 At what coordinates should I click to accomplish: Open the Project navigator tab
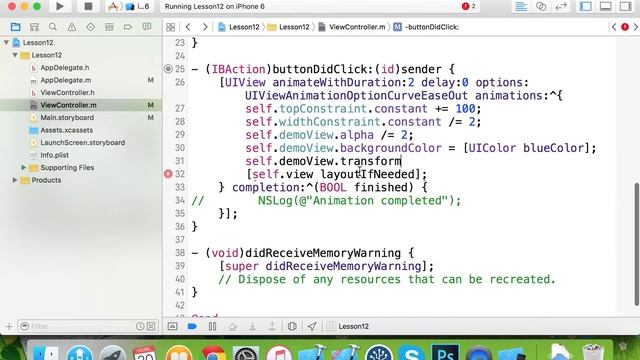click(x=16, y=27)
